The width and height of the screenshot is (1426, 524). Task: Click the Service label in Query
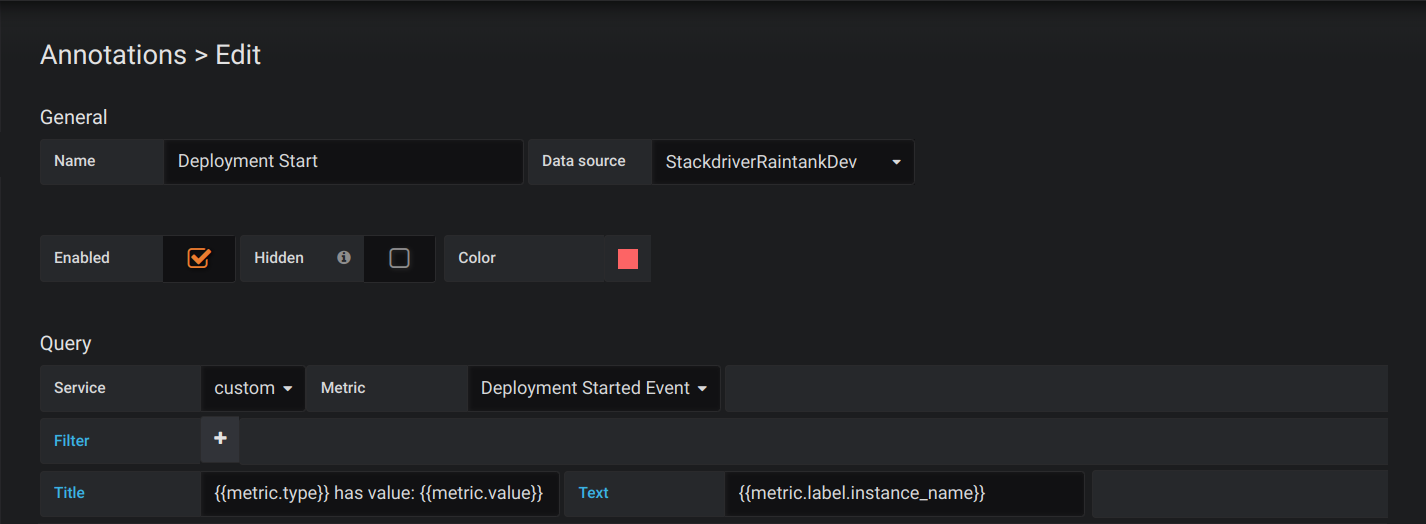[x=80, y=388]
